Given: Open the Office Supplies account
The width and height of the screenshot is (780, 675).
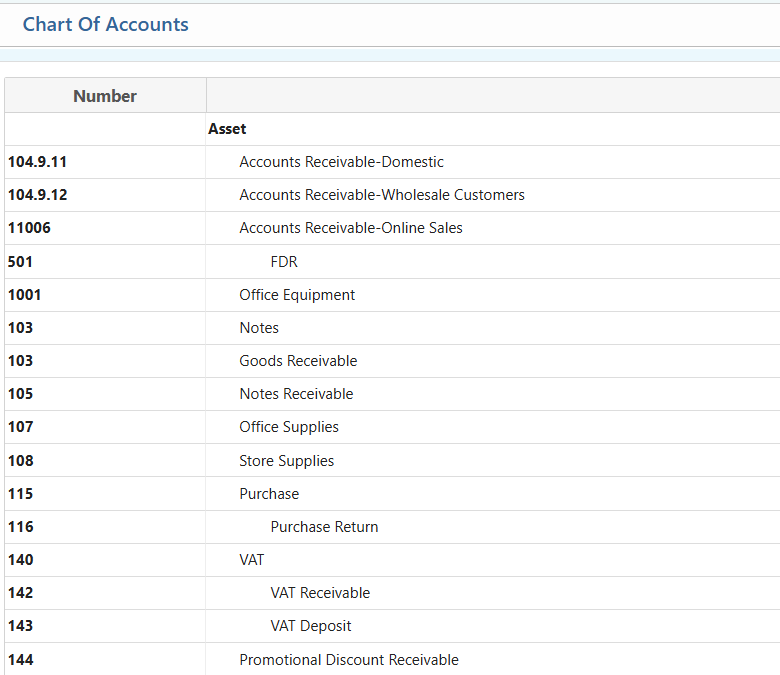Looking at the screenshot, I should [289, 427].
